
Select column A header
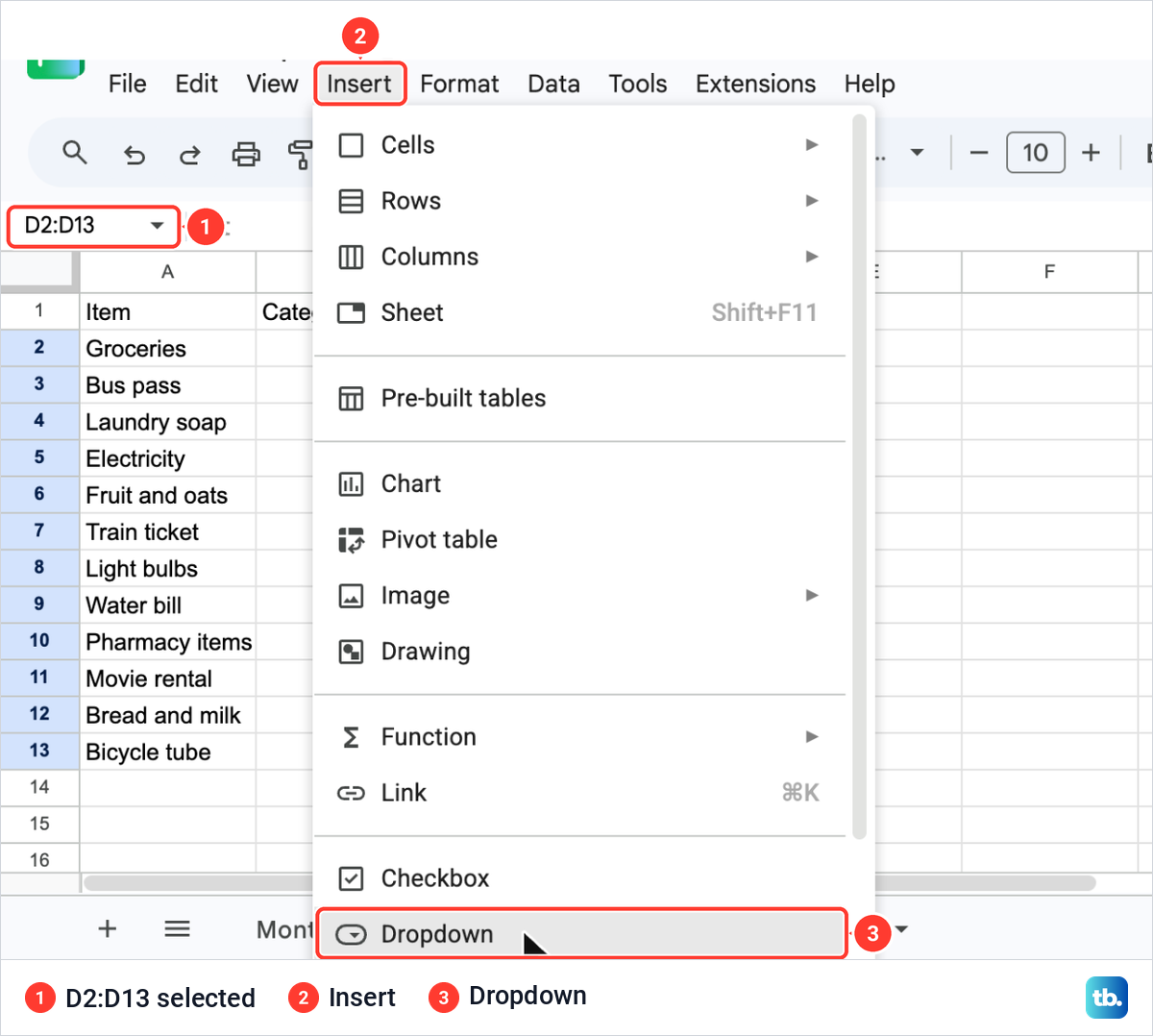coord(167,272)
